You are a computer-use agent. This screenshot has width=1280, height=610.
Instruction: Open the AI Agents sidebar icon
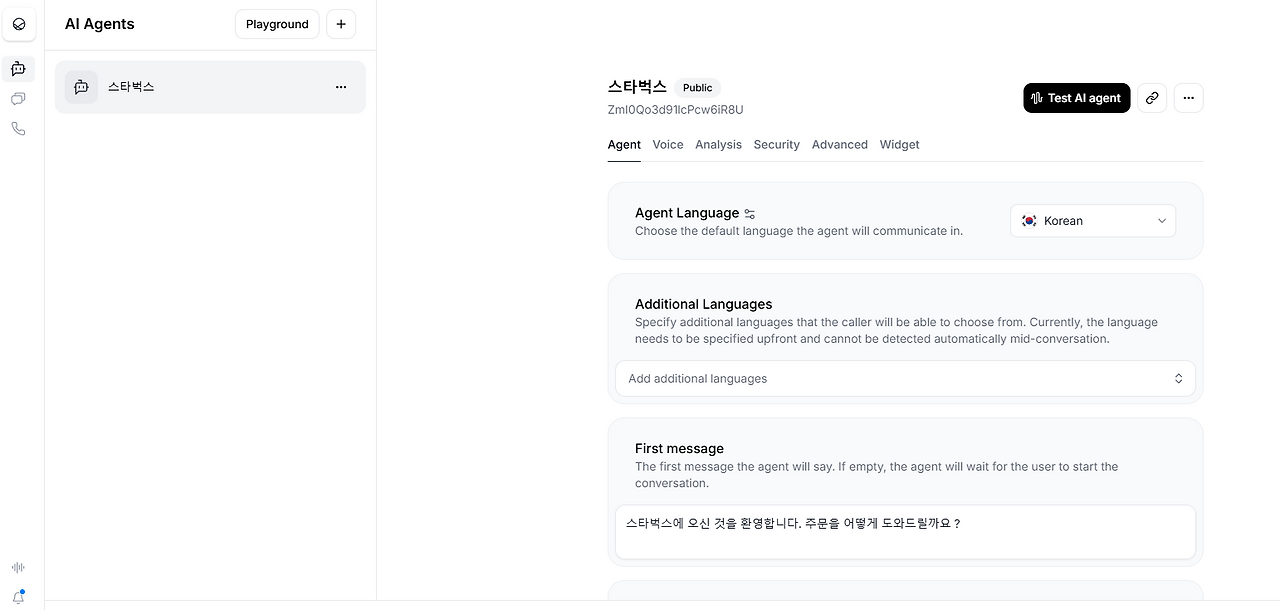18,69
